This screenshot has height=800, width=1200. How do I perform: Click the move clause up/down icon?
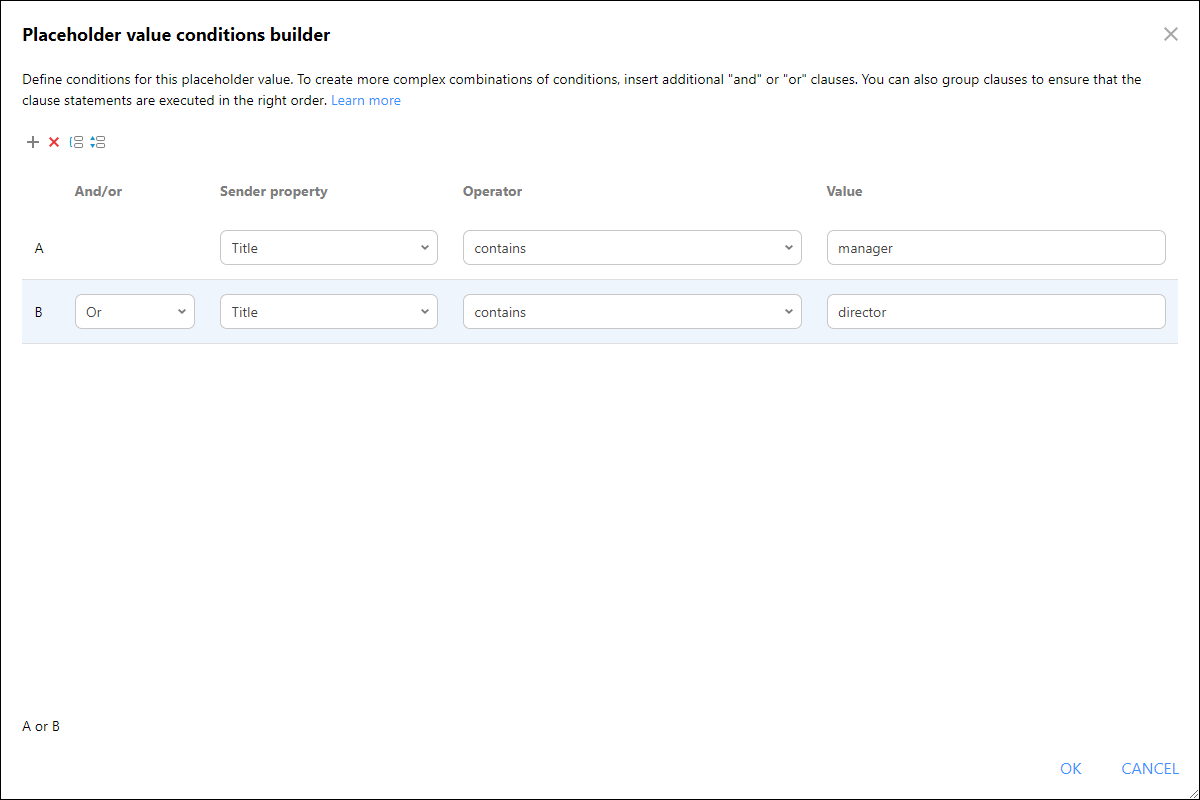[97, 142]
